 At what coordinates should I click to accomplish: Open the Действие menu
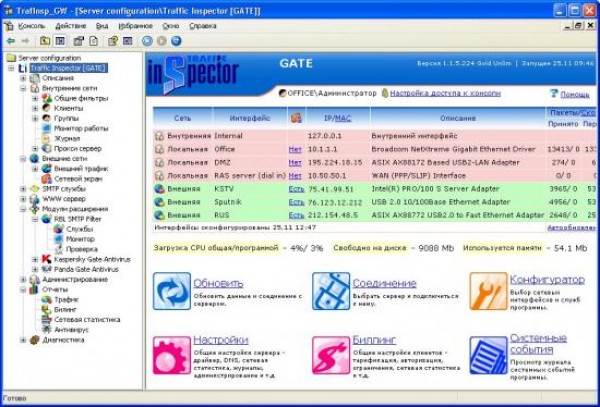[71, 25]
